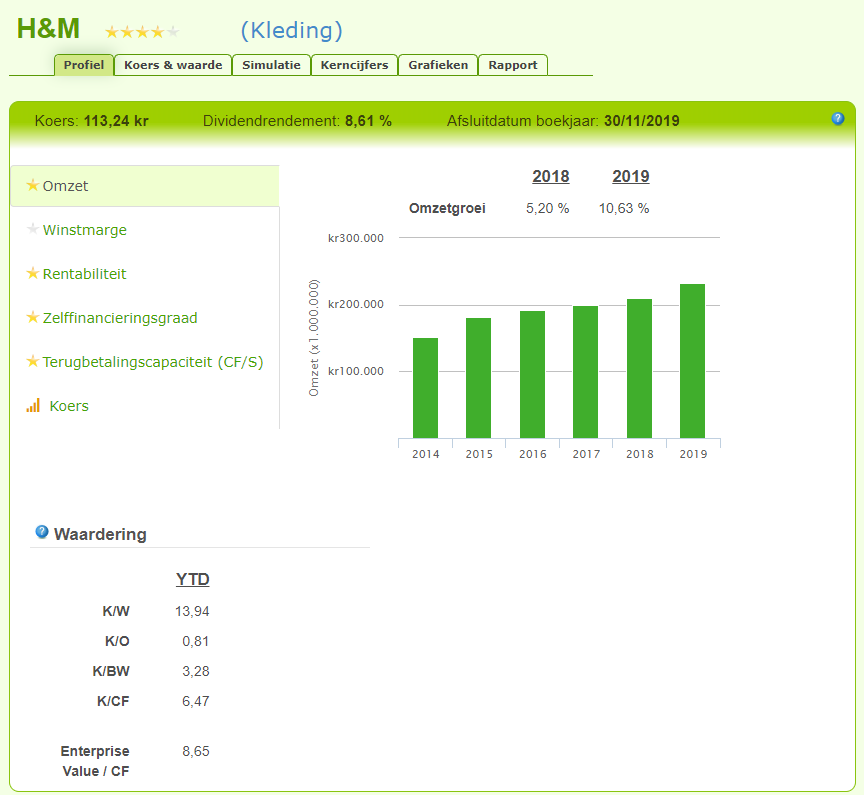This screenshot has width=864, height=795.
Task: Click the help icon in the green header bar
Action: (x=838, y=118)
